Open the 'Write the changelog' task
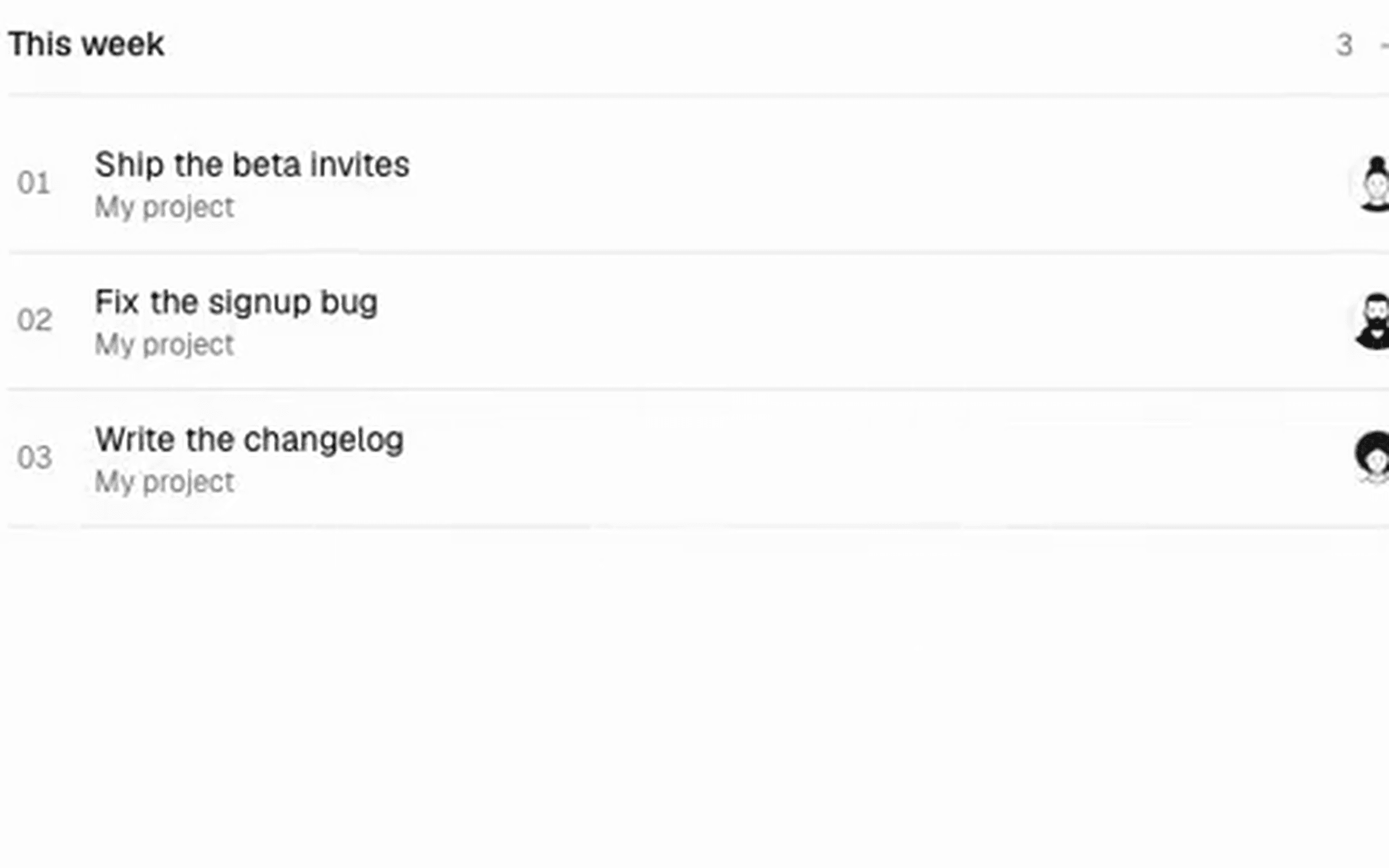This screenshot has height=868, width=1389. coord(249,440)
